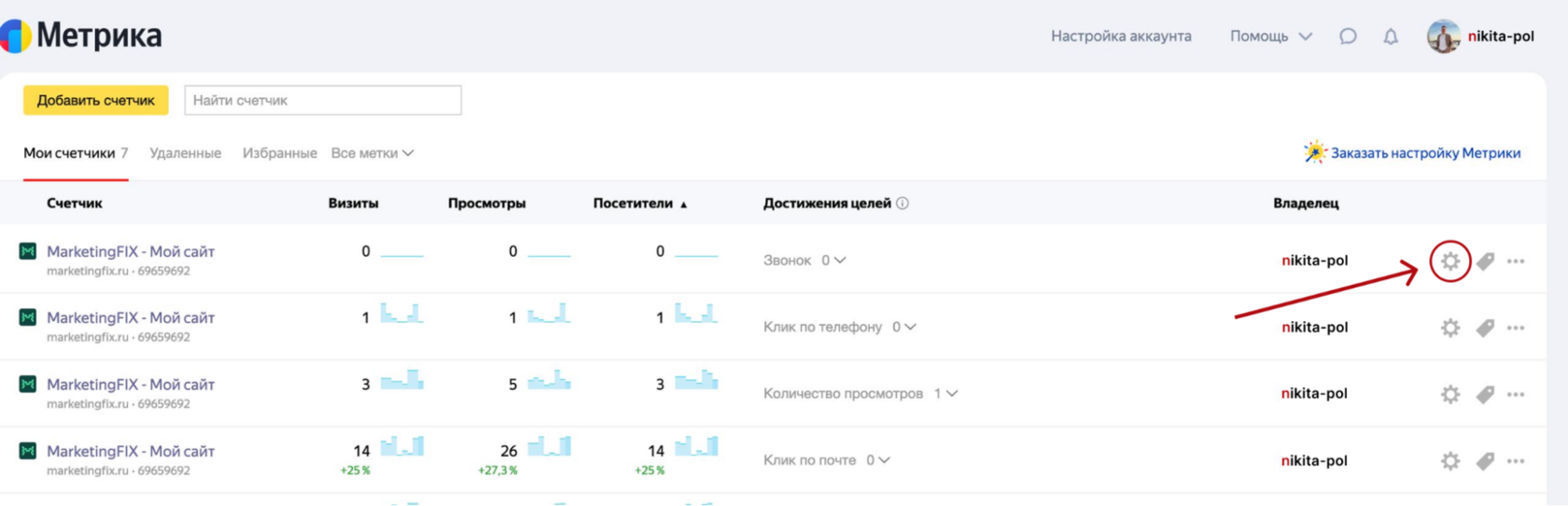Click the nikita-pol user avatar
Viewport: 1568px width, 506px height.
coord(1443,36)
